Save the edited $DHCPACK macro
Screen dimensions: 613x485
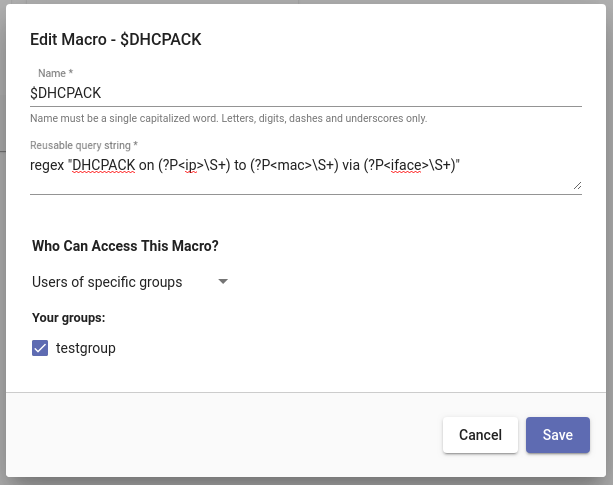click(x=557, y=435)
